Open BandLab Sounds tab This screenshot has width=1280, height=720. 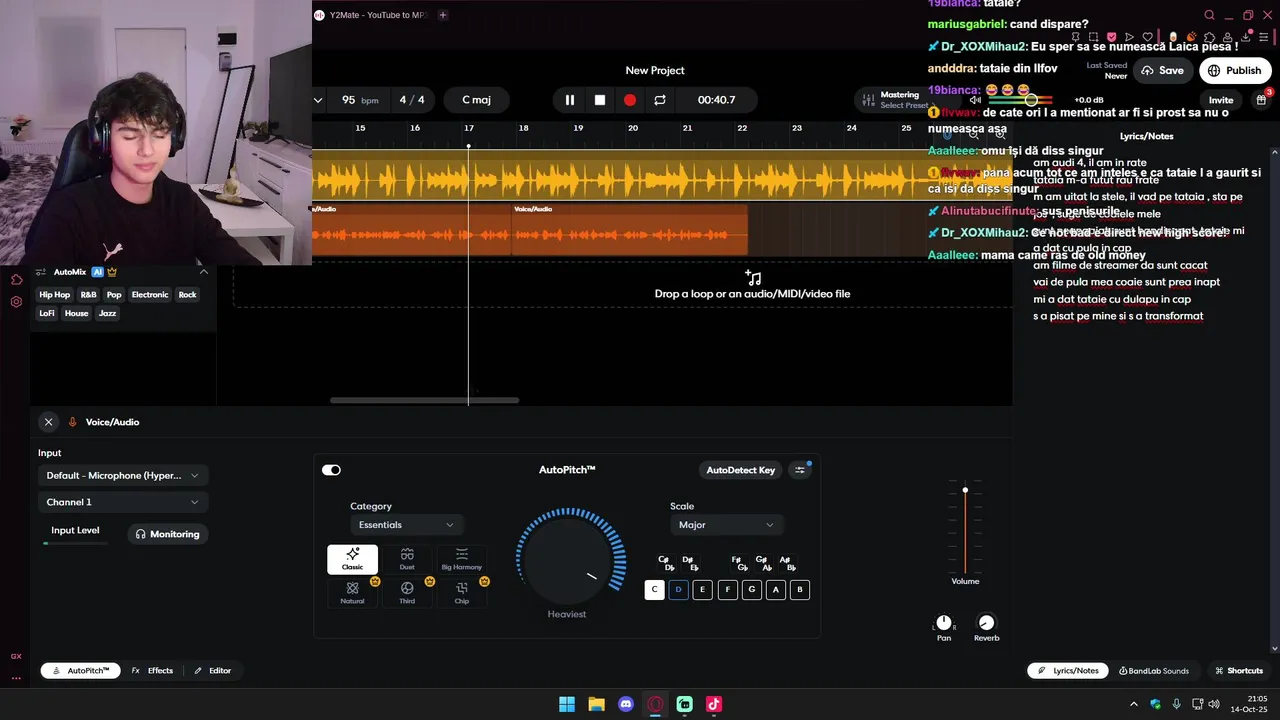pos(1154,671)
